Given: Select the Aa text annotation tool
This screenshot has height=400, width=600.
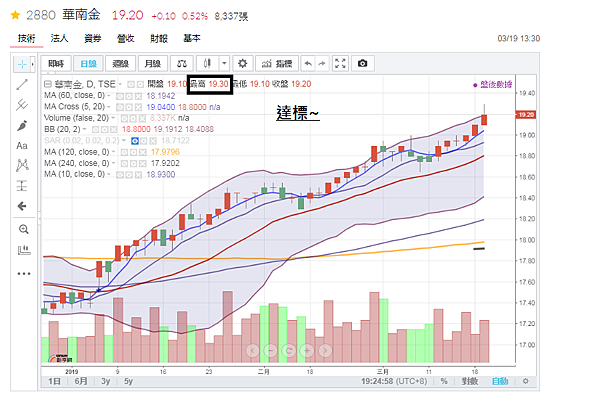Looking at the screenshot, I should point(22,145).
